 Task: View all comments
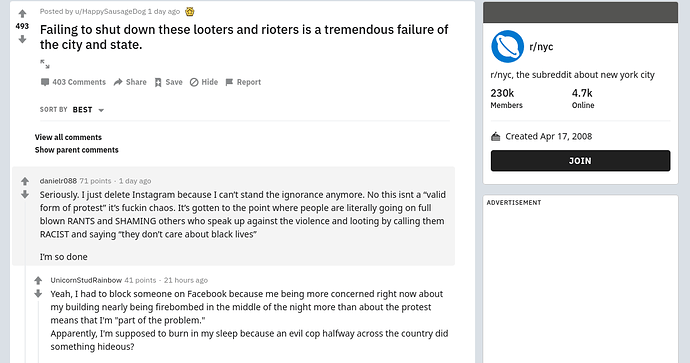click(x=68, y=137)
